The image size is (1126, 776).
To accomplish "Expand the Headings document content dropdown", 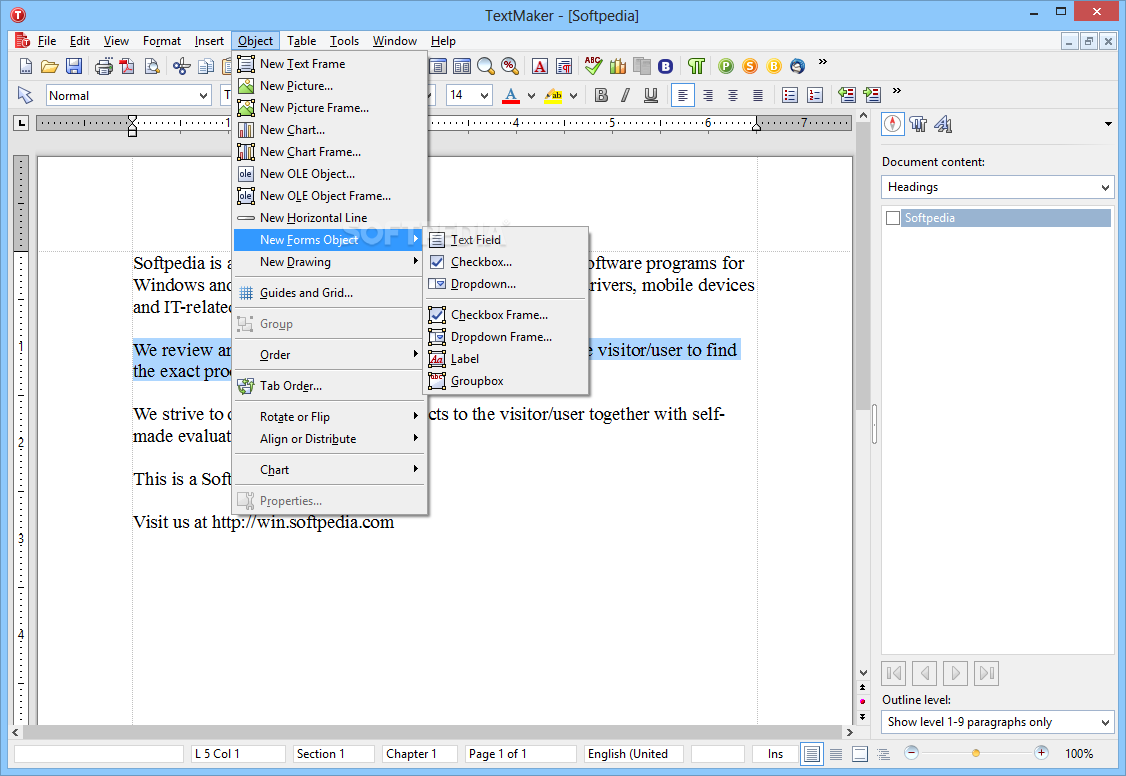I will (x=1105, y=187).
